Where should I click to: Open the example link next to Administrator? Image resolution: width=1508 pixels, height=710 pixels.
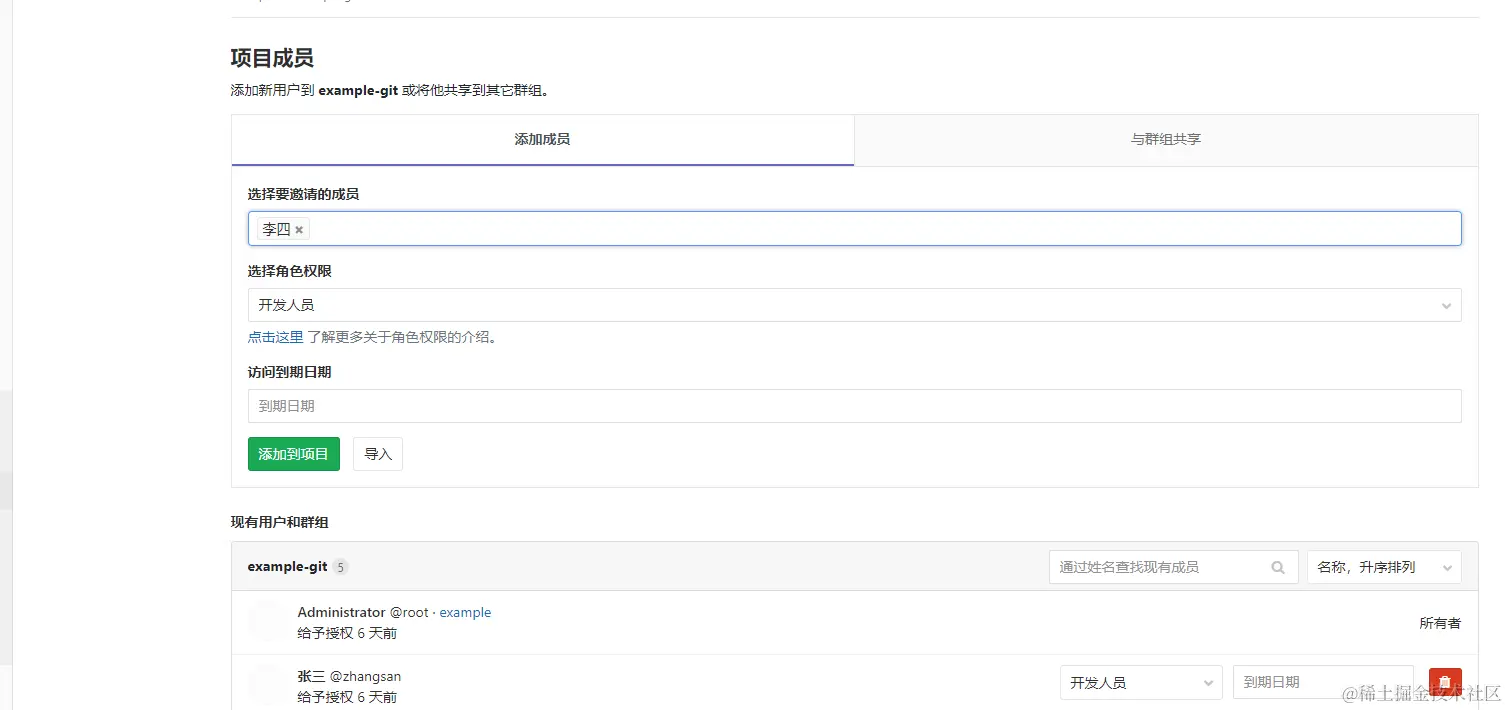coord(465,612)
